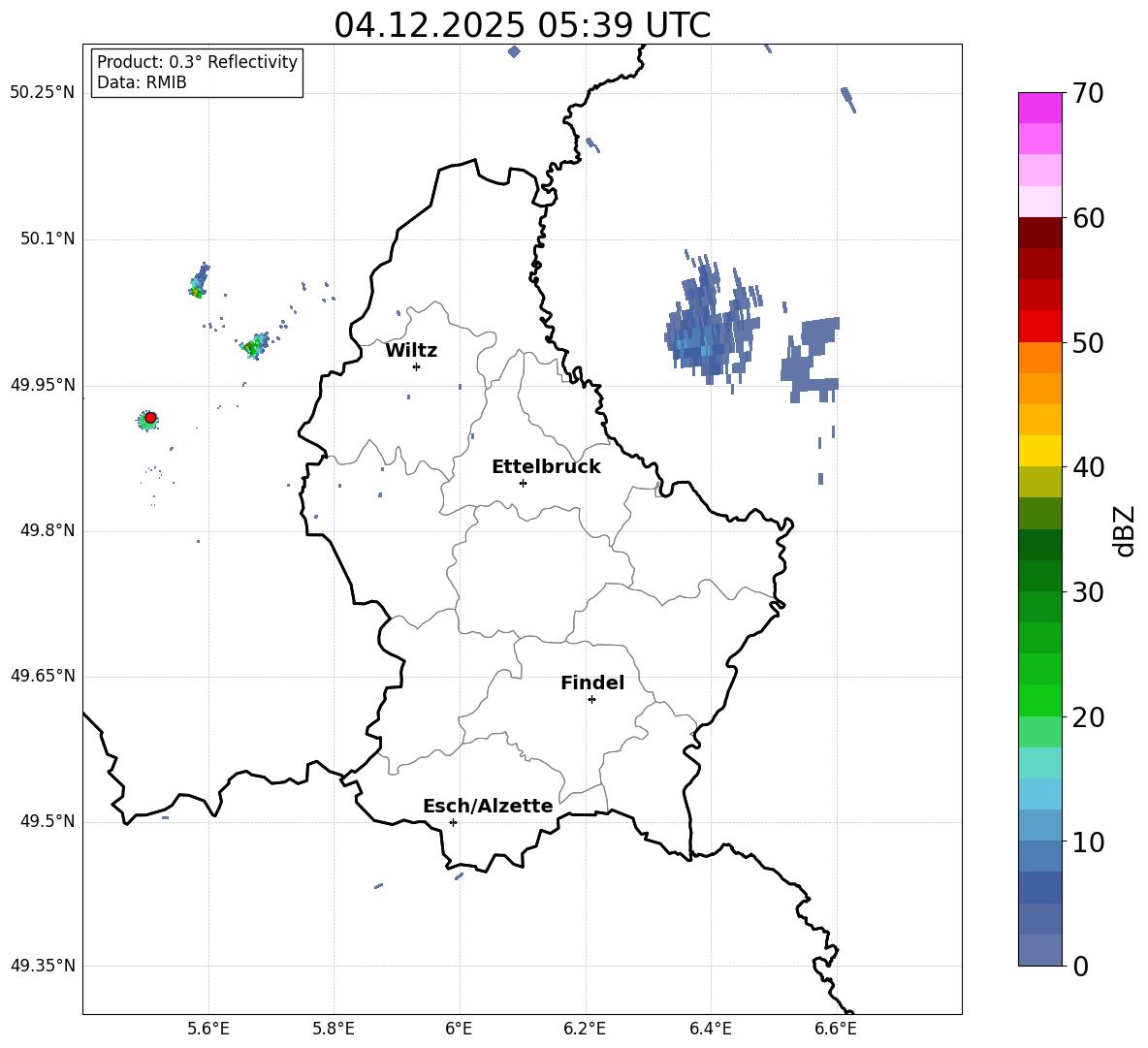Click the colorbar value 30

pos(1088,592)
